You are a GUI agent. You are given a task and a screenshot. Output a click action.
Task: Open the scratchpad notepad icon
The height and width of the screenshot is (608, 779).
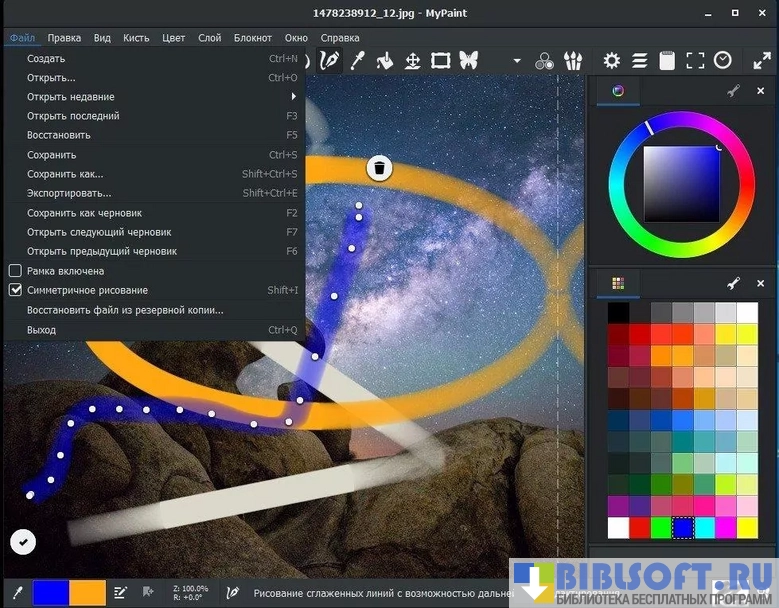pos(667,60)
